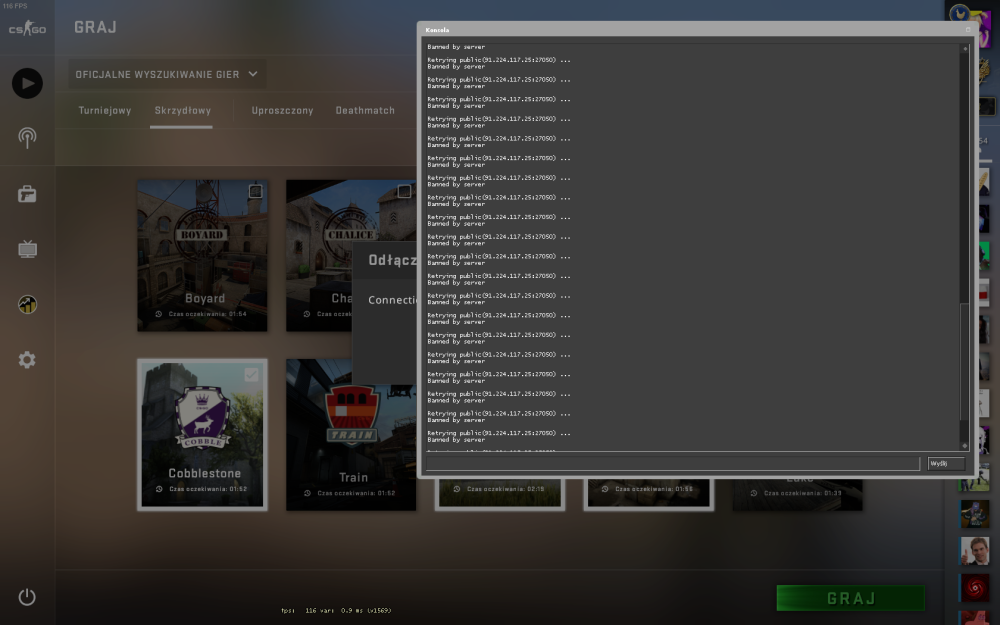Select the Cobblestone map card
The height and width of the screenshot is (625, 1000).
[x=202, y=434]
